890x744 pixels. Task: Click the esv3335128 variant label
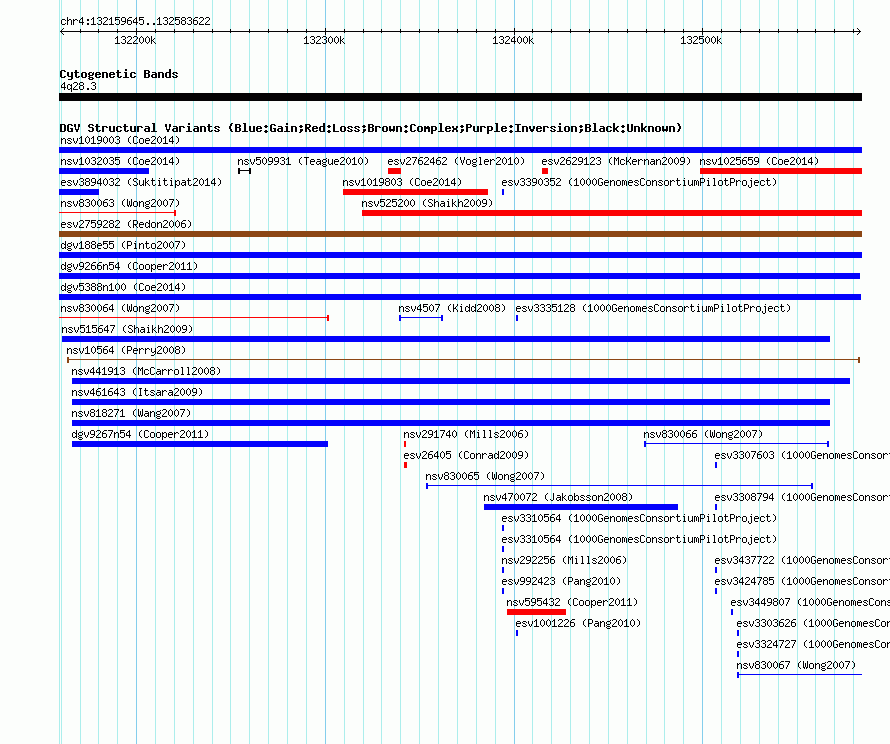pos(653,308)
